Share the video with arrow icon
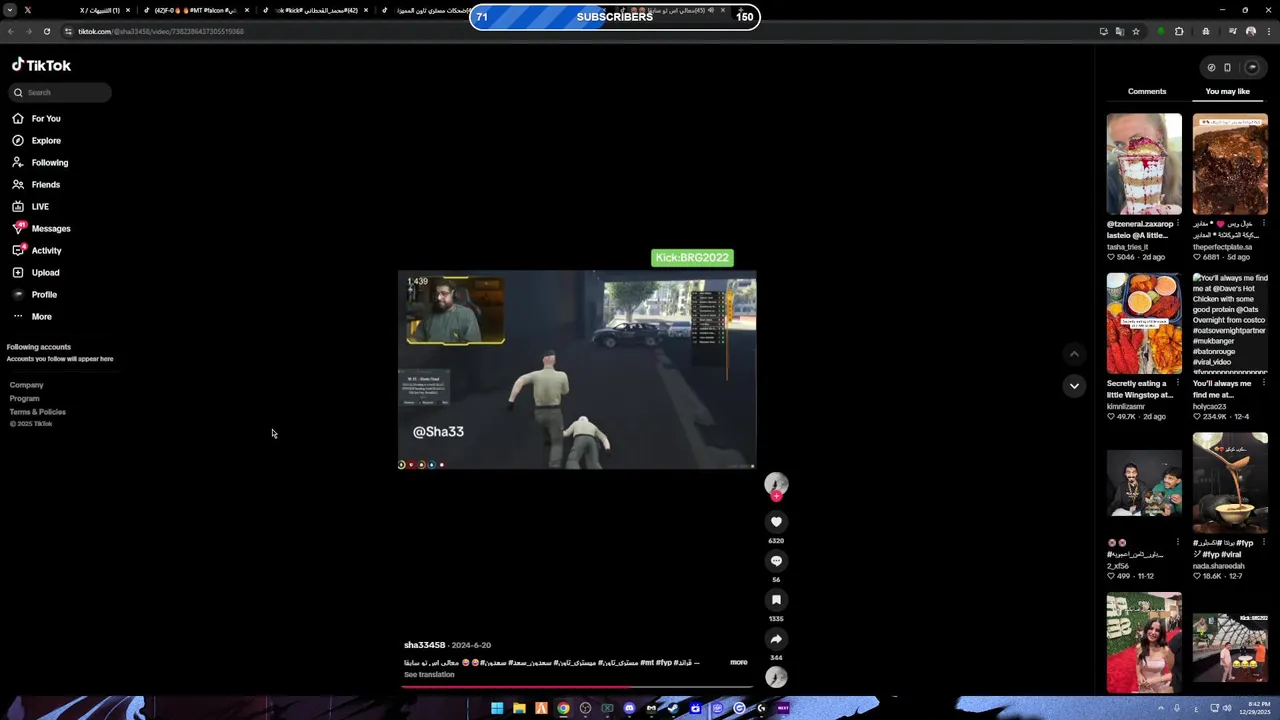This screenshot has width=1280, height=720. tap(776, 639)
